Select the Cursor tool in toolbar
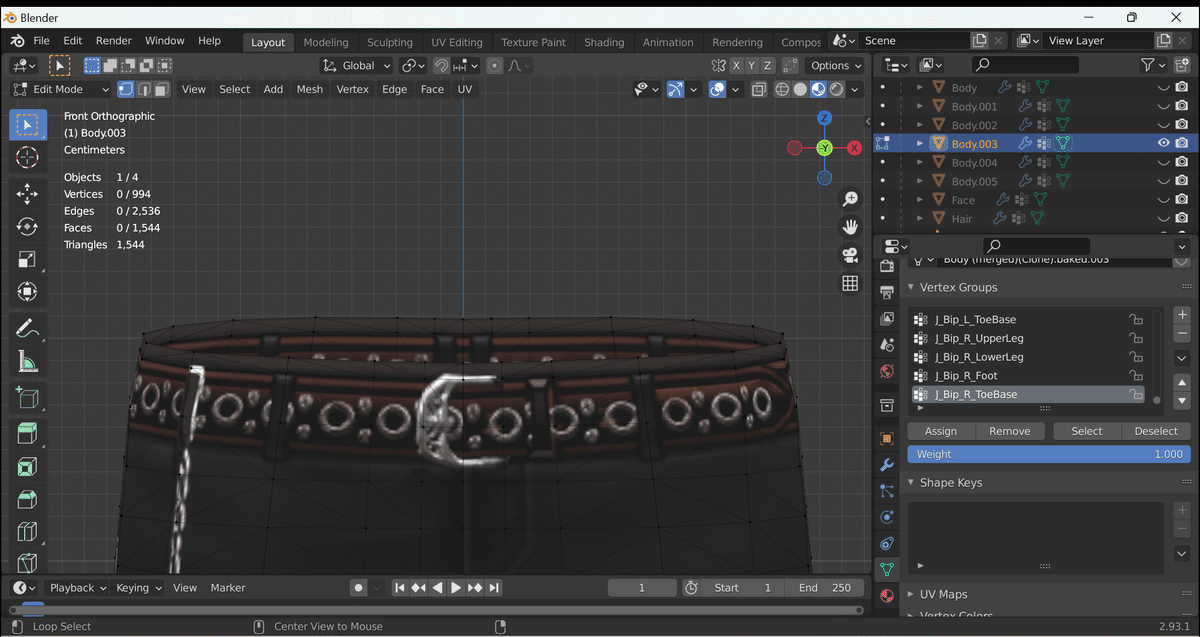Viewport: 1200px width, 637px height. (27, 158)
